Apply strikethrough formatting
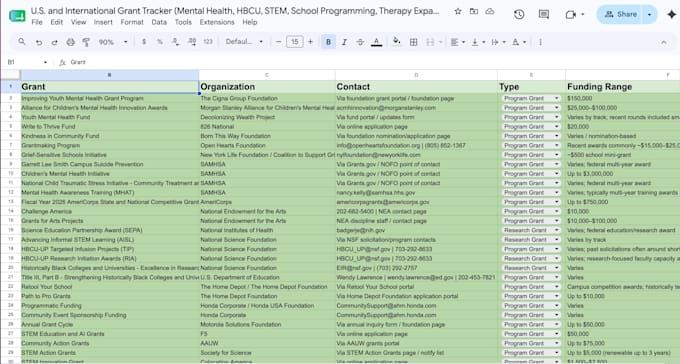The height and width of the screenshot is (364, 680). (x=360, y=42)
